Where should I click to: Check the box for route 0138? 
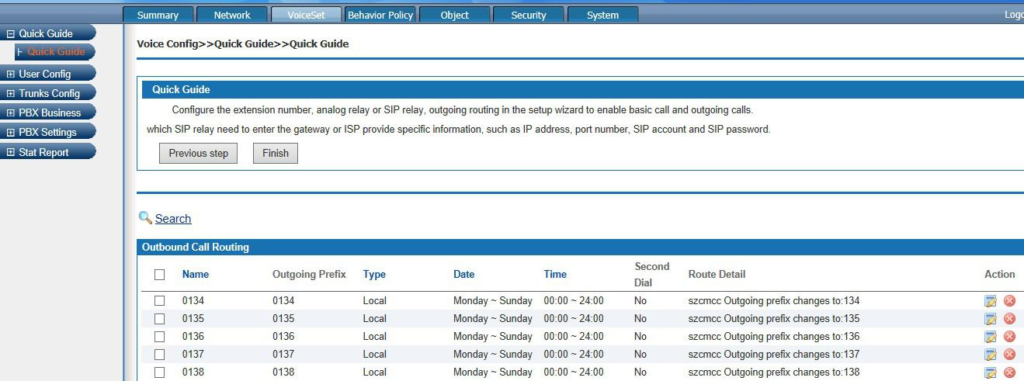(x=159, y=373)
